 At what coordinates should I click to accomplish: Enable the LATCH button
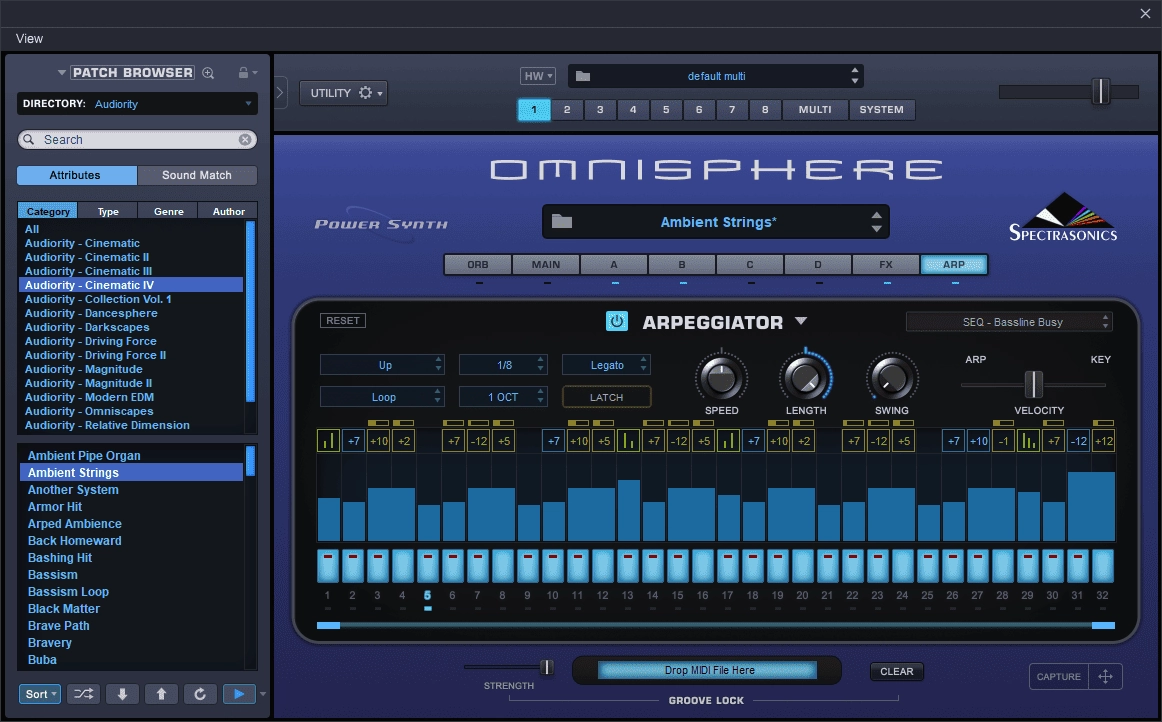(x=606, y=397)
